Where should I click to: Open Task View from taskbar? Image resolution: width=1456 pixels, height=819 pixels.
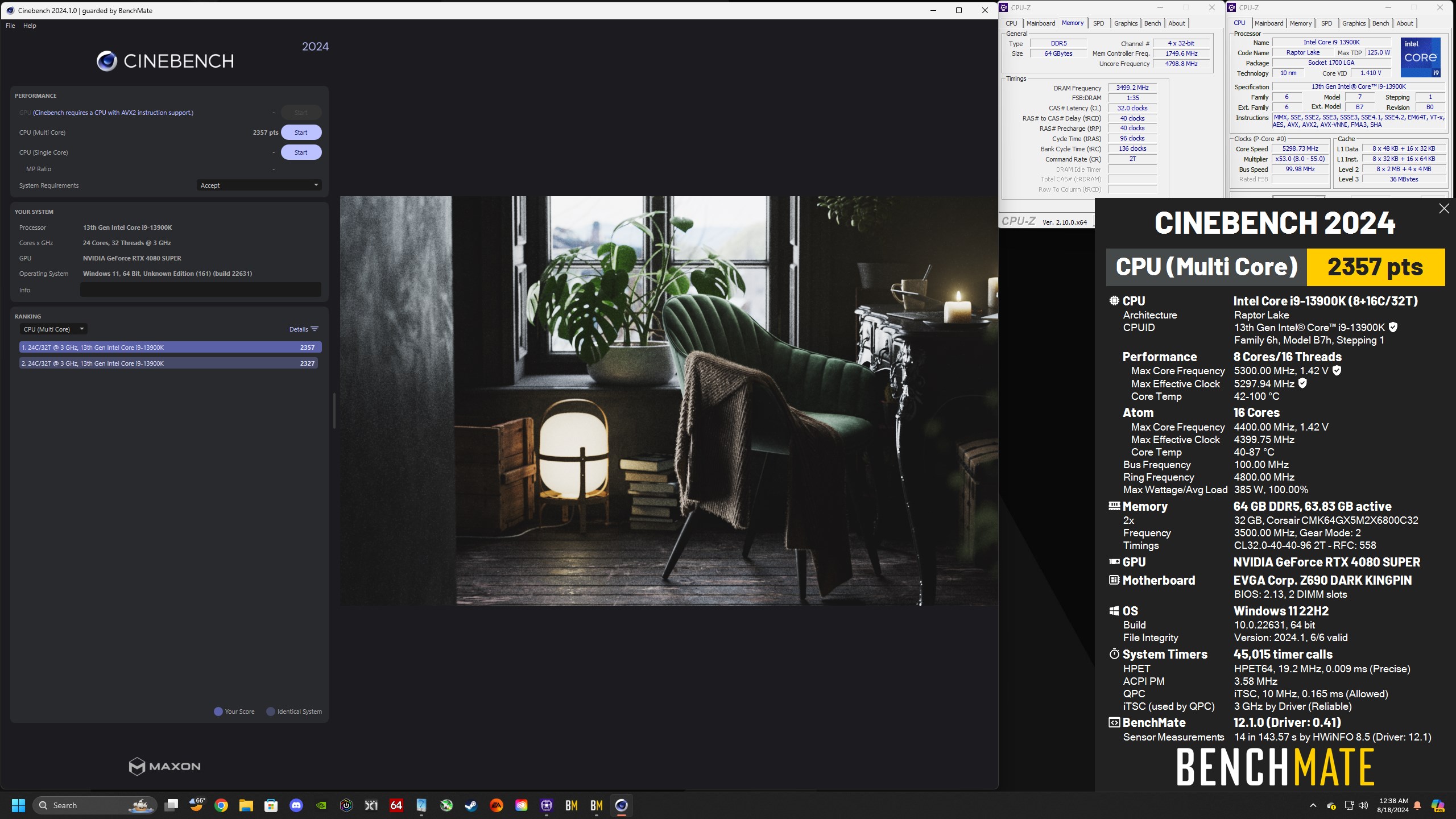click(x=171, y=805)
